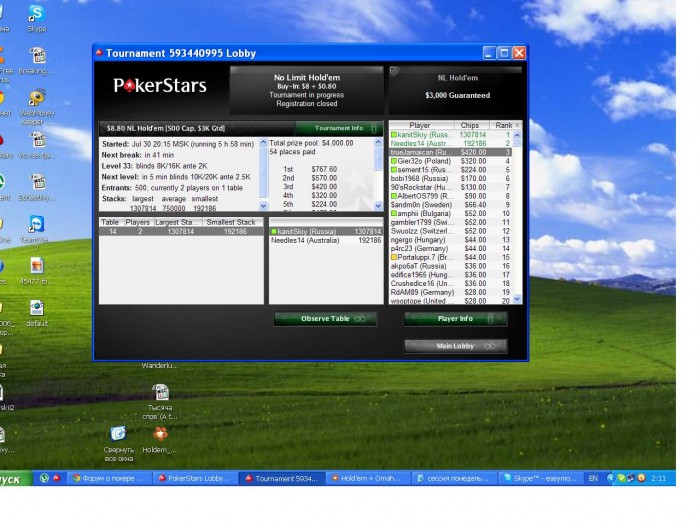This screenshot has width=700, height=525.
Task: Select amphii (Bulgaria) player row
Action: click(x=450, y=213)
